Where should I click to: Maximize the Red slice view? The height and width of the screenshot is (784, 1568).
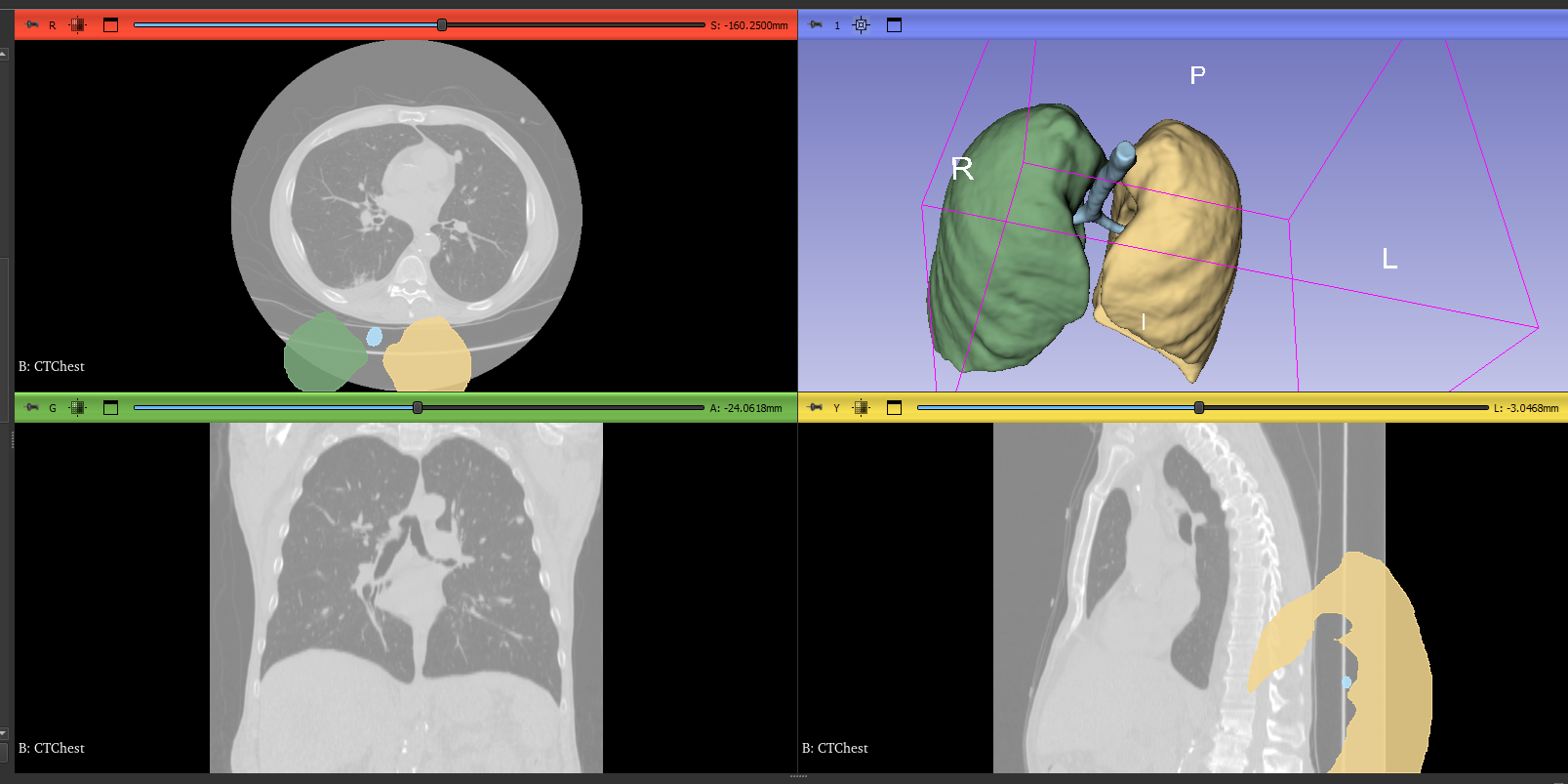(x=110, y=25)
